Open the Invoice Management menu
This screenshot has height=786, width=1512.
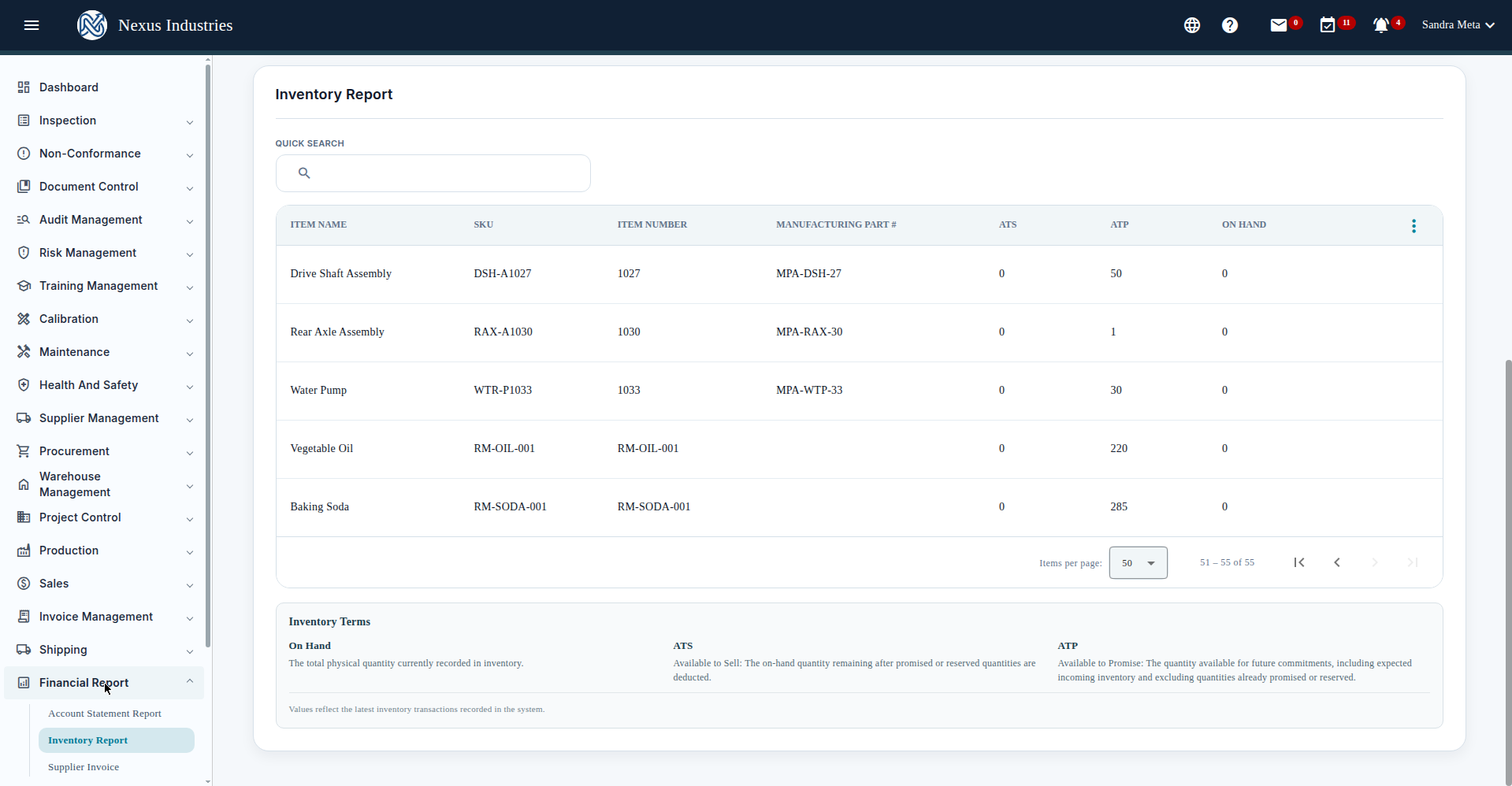pos(104,617)
